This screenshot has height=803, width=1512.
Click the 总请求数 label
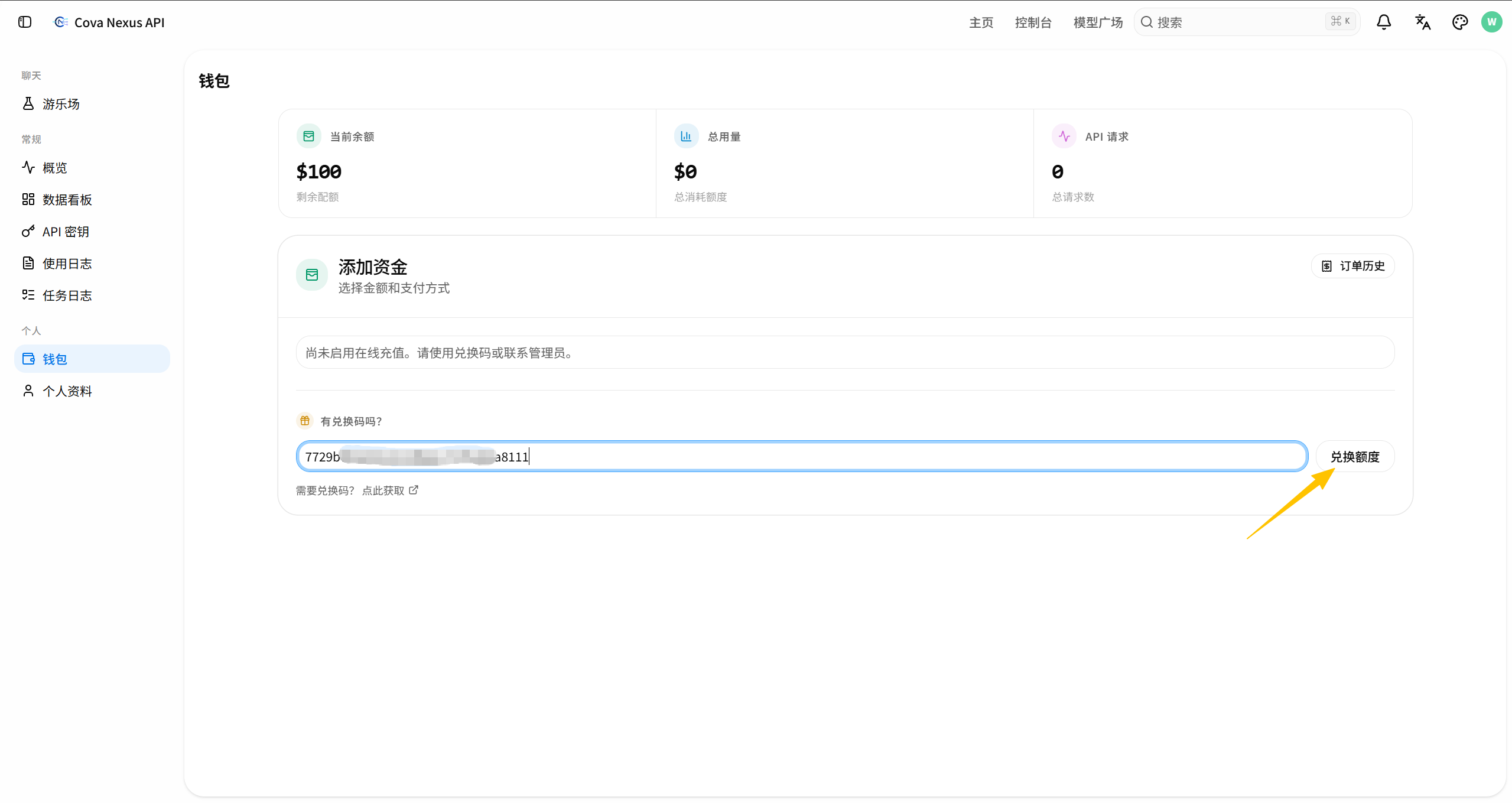[x=1074, y=197]
